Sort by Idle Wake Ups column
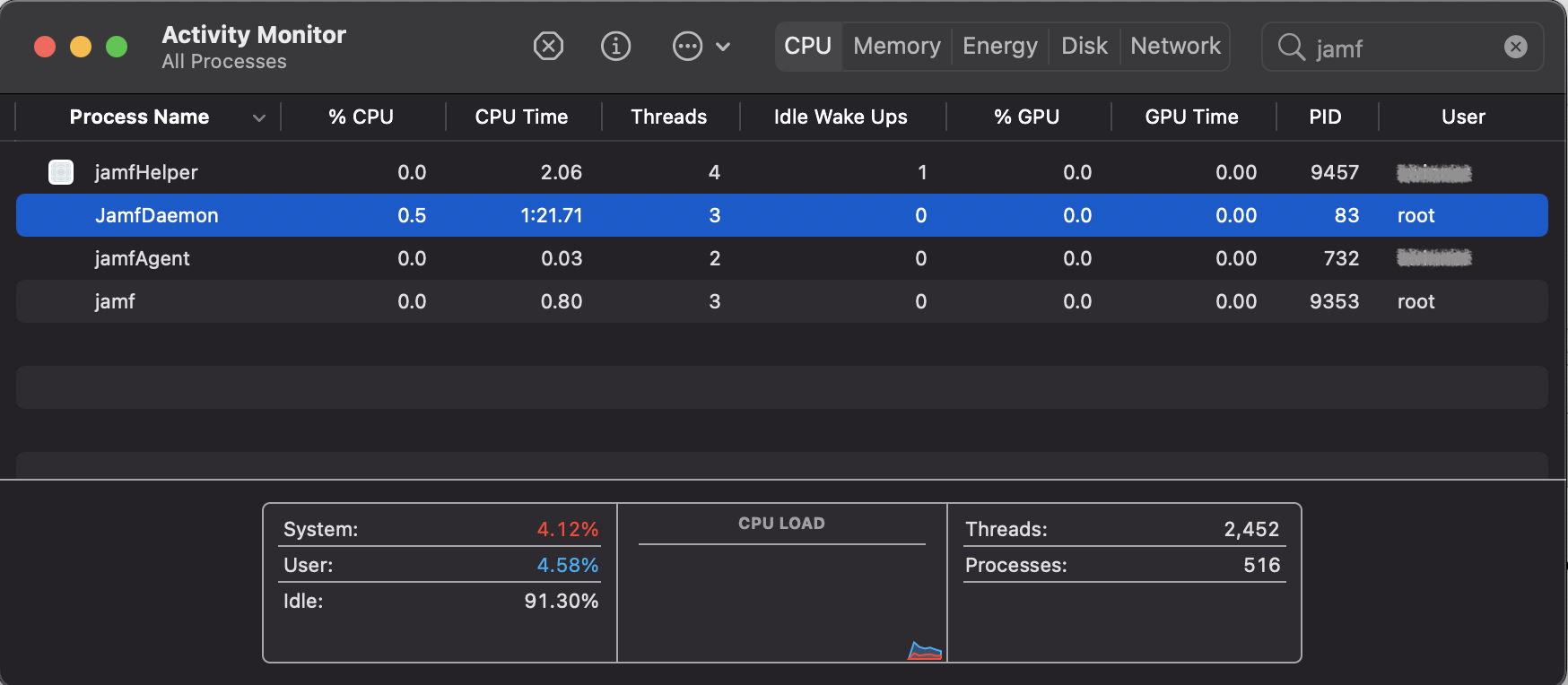Screen dimensions: 1568x685 click(x=841, y=117)
